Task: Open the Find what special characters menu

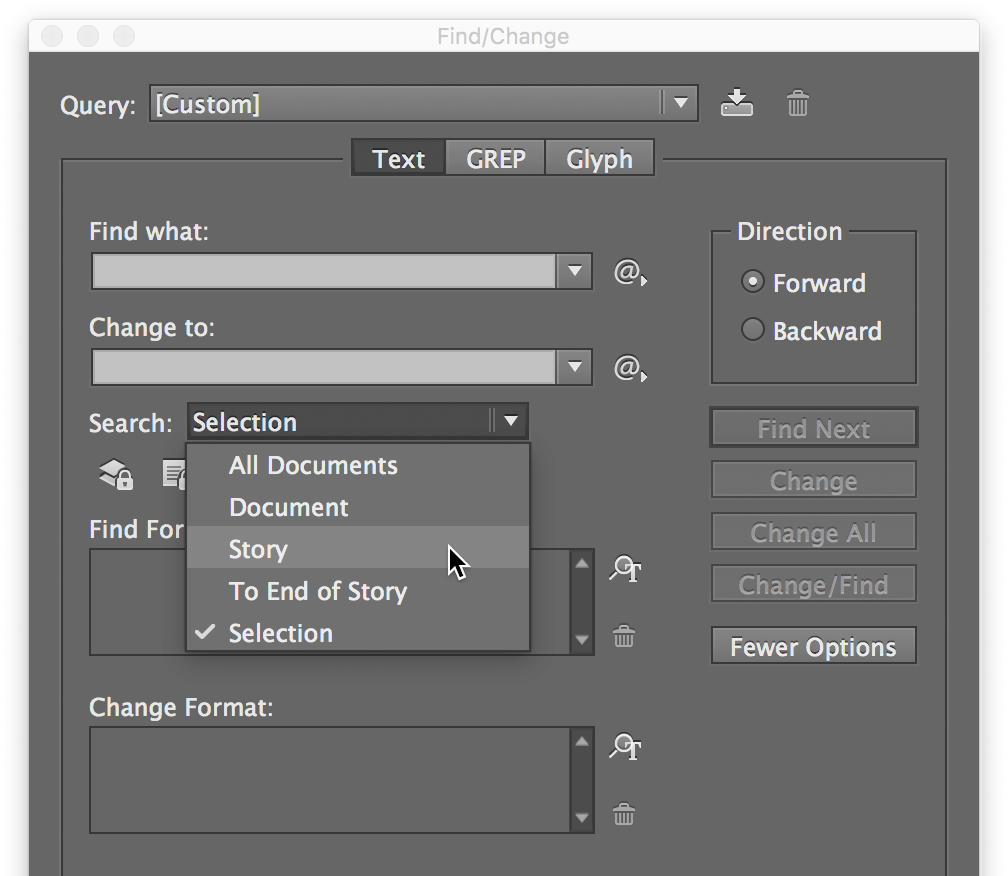Action: coord(629,270)
